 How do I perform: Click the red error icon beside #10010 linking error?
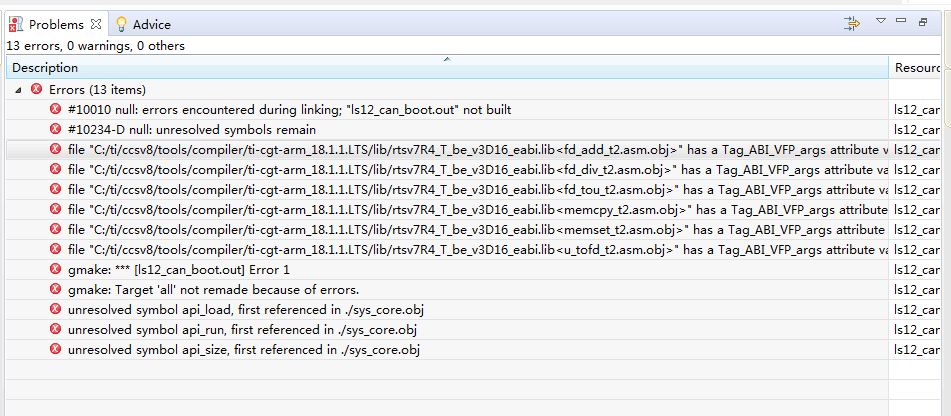point(56,109)
